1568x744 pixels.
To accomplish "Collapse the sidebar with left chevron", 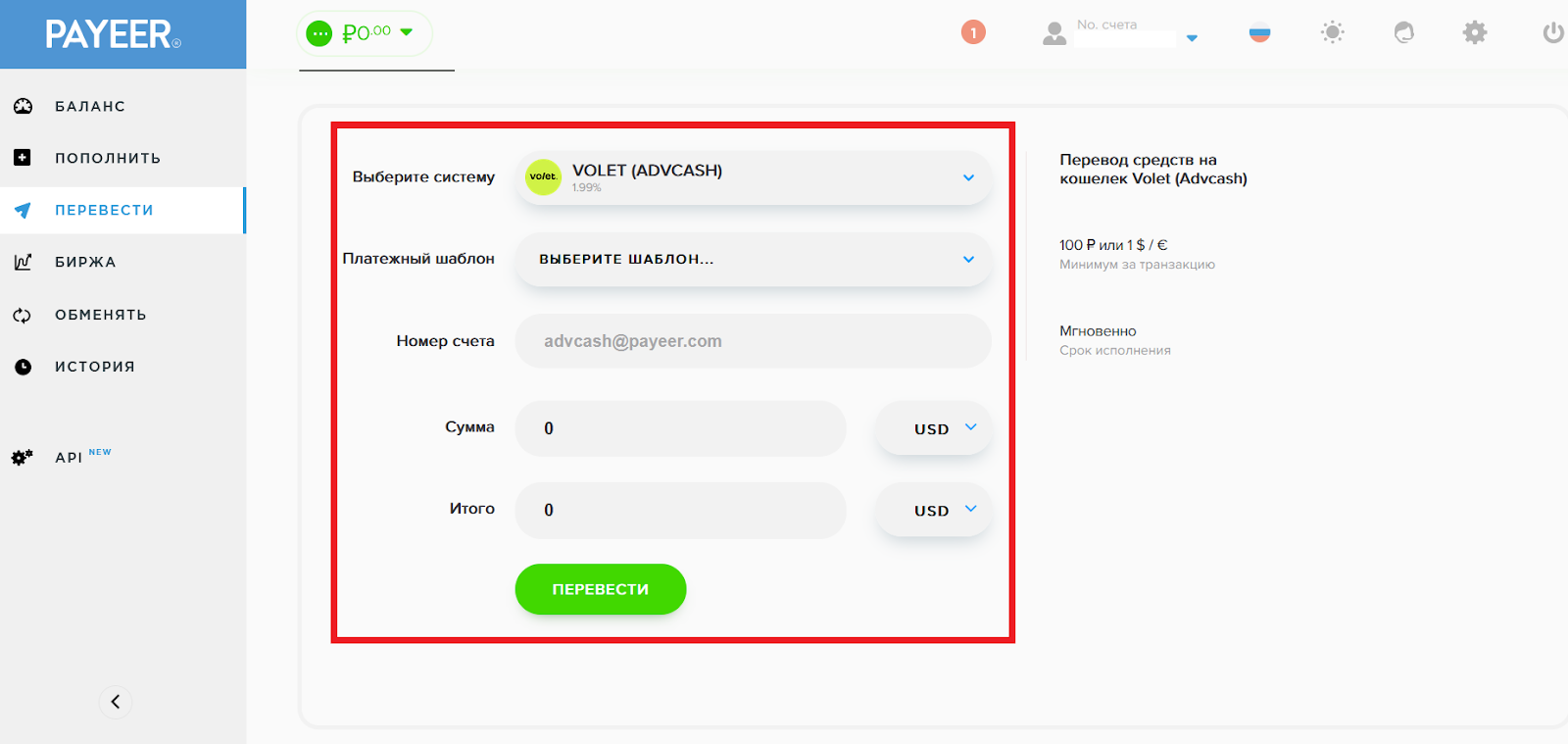I will tap(116, 701).
